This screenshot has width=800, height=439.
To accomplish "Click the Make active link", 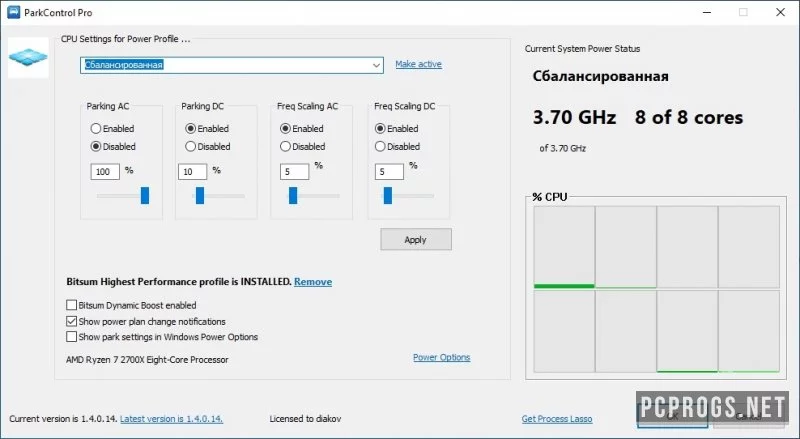I will 418,64.
